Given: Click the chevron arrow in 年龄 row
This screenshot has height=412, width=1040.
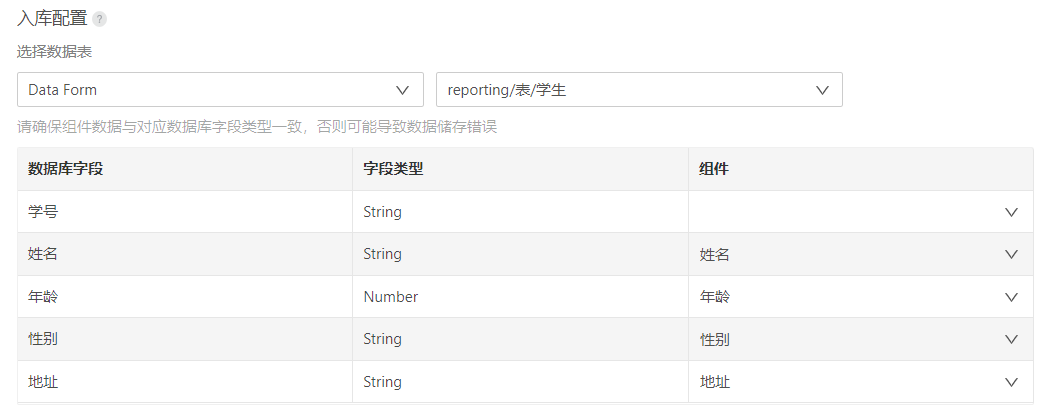Looking at the screenshot, I should point(1011,297).
